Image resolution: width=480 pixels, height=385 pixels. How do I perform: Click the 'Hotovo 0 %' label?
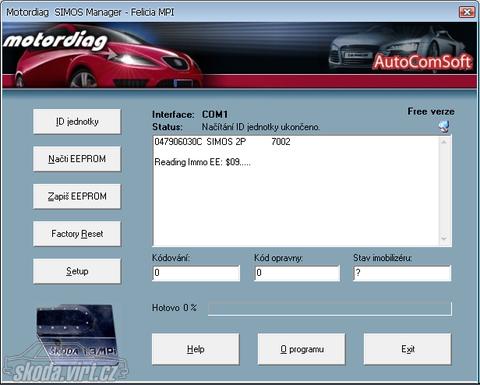[174, 308]
